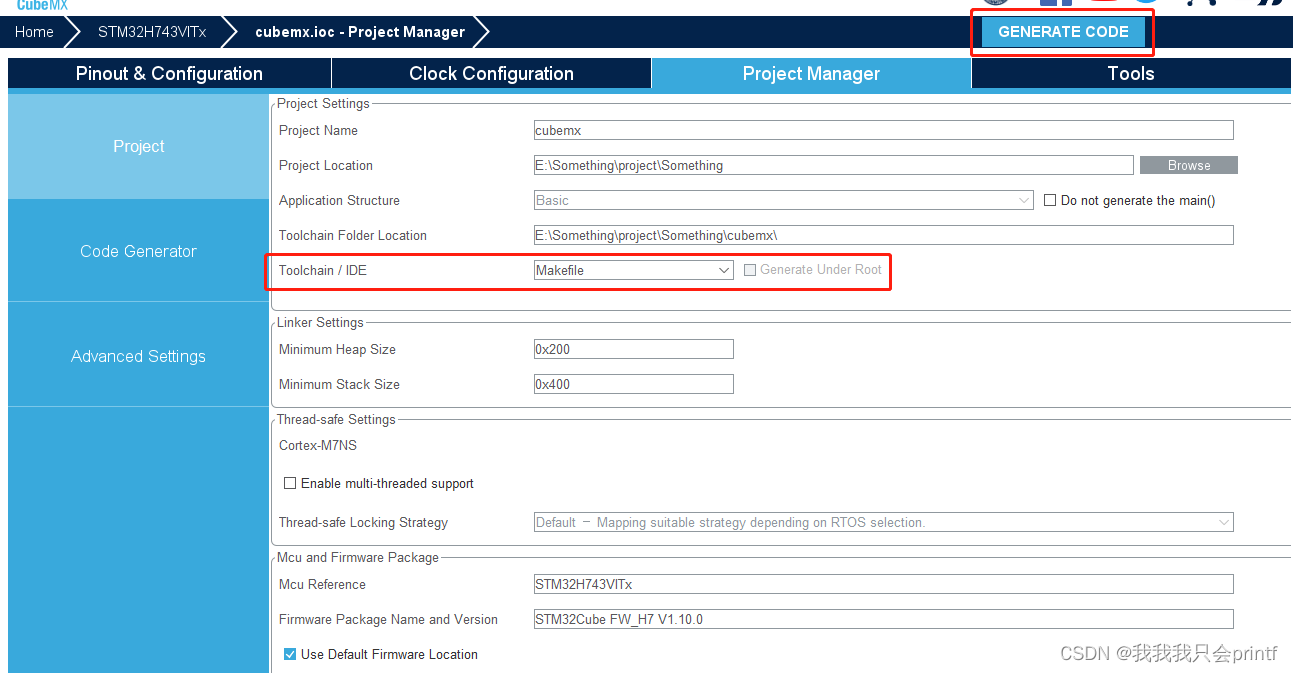
Task: Select the Project side section
Action: (138, 146)
